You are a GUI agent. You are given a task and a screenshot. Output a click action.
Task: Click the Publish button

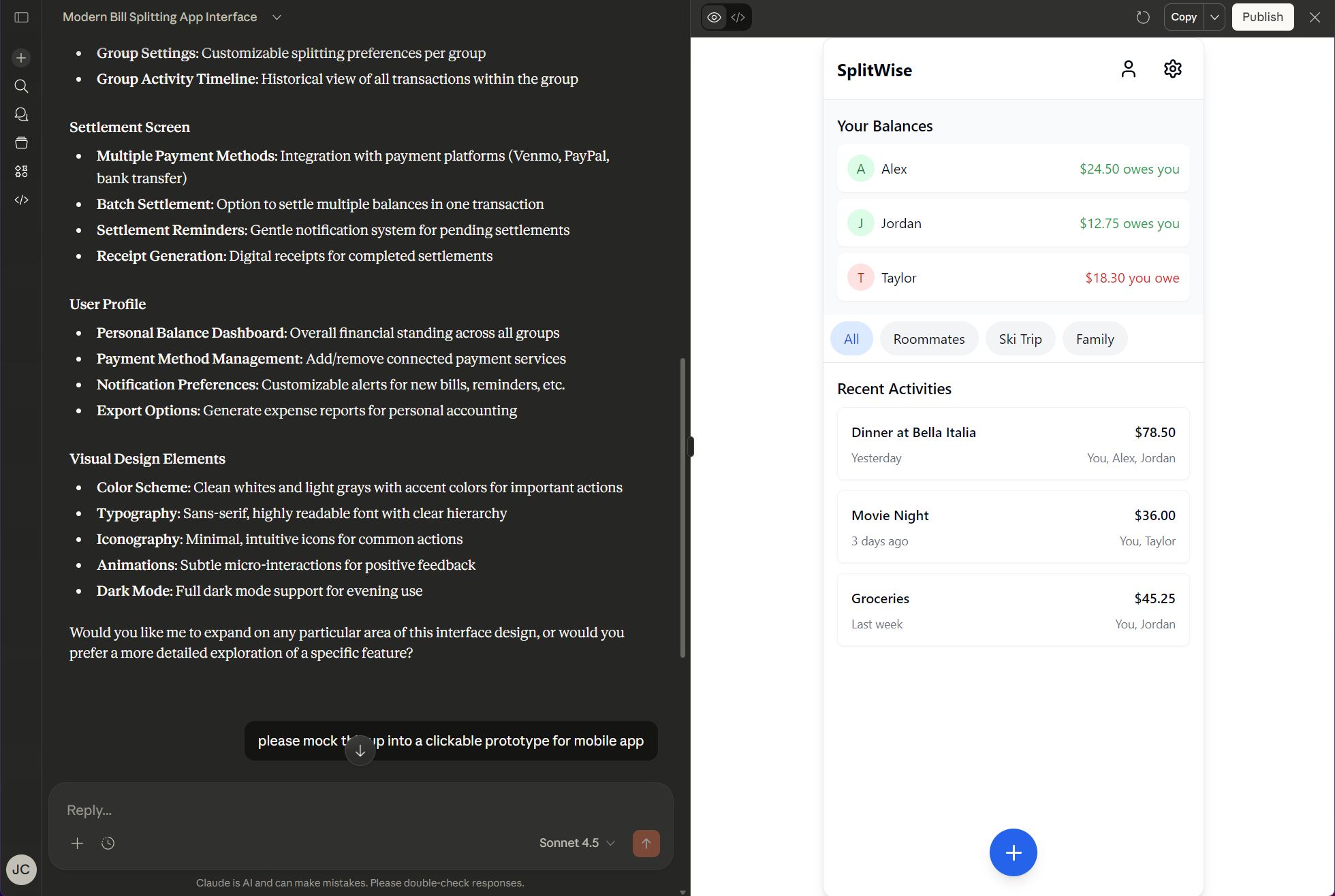pos(1262,17)
